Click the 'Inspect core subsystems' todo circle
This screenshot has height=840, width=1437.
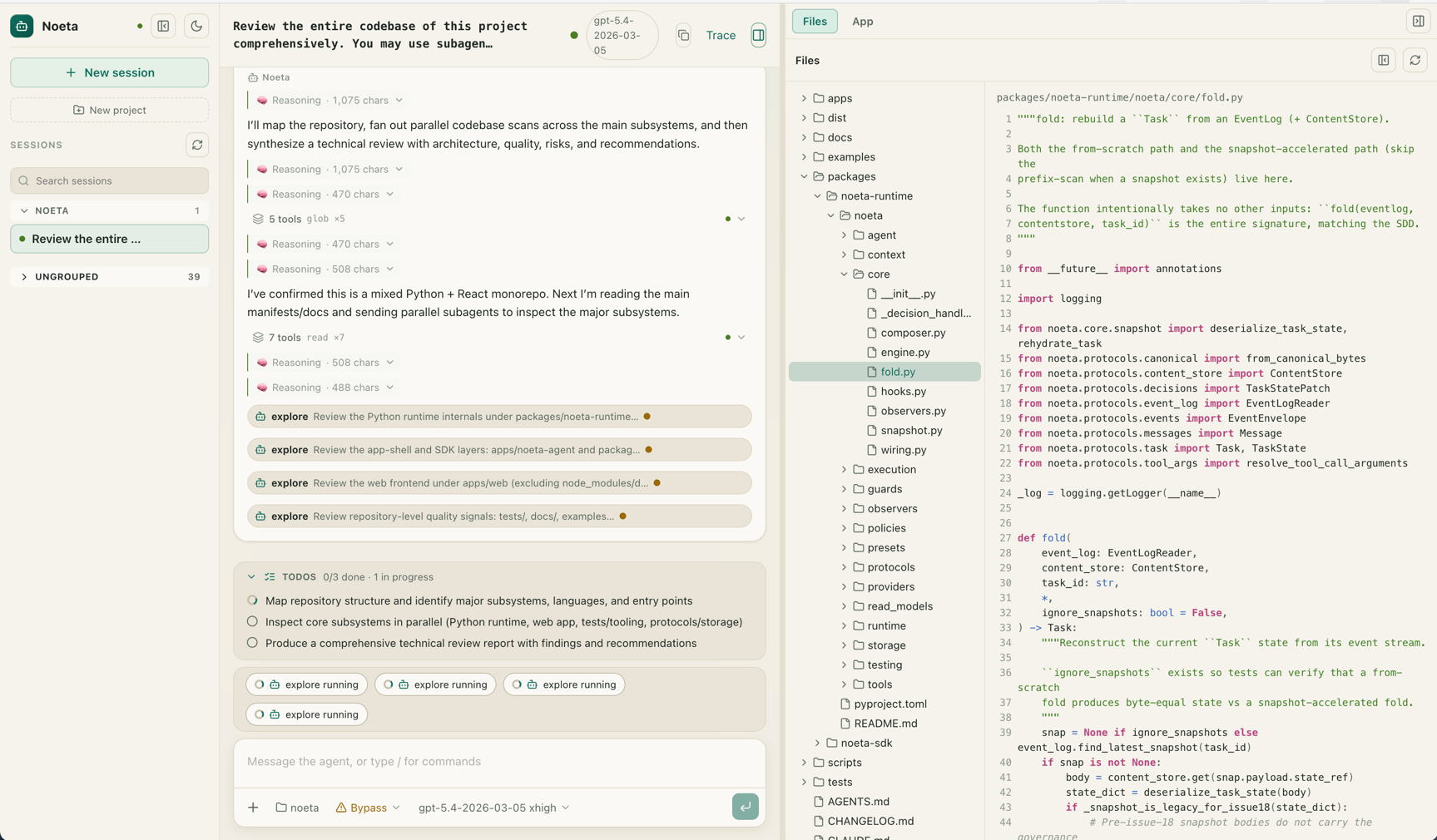252,621
